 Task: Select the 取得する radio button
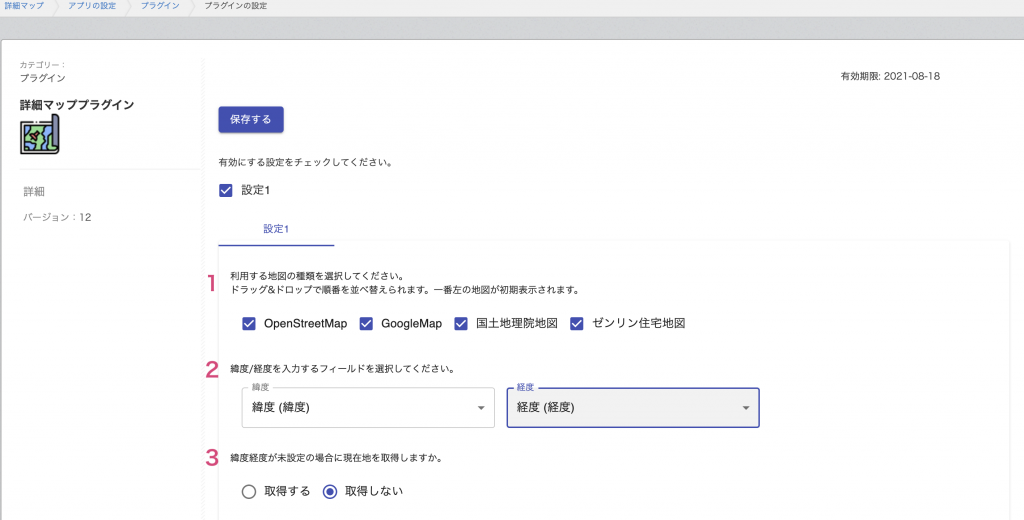(x=249, y=492)
